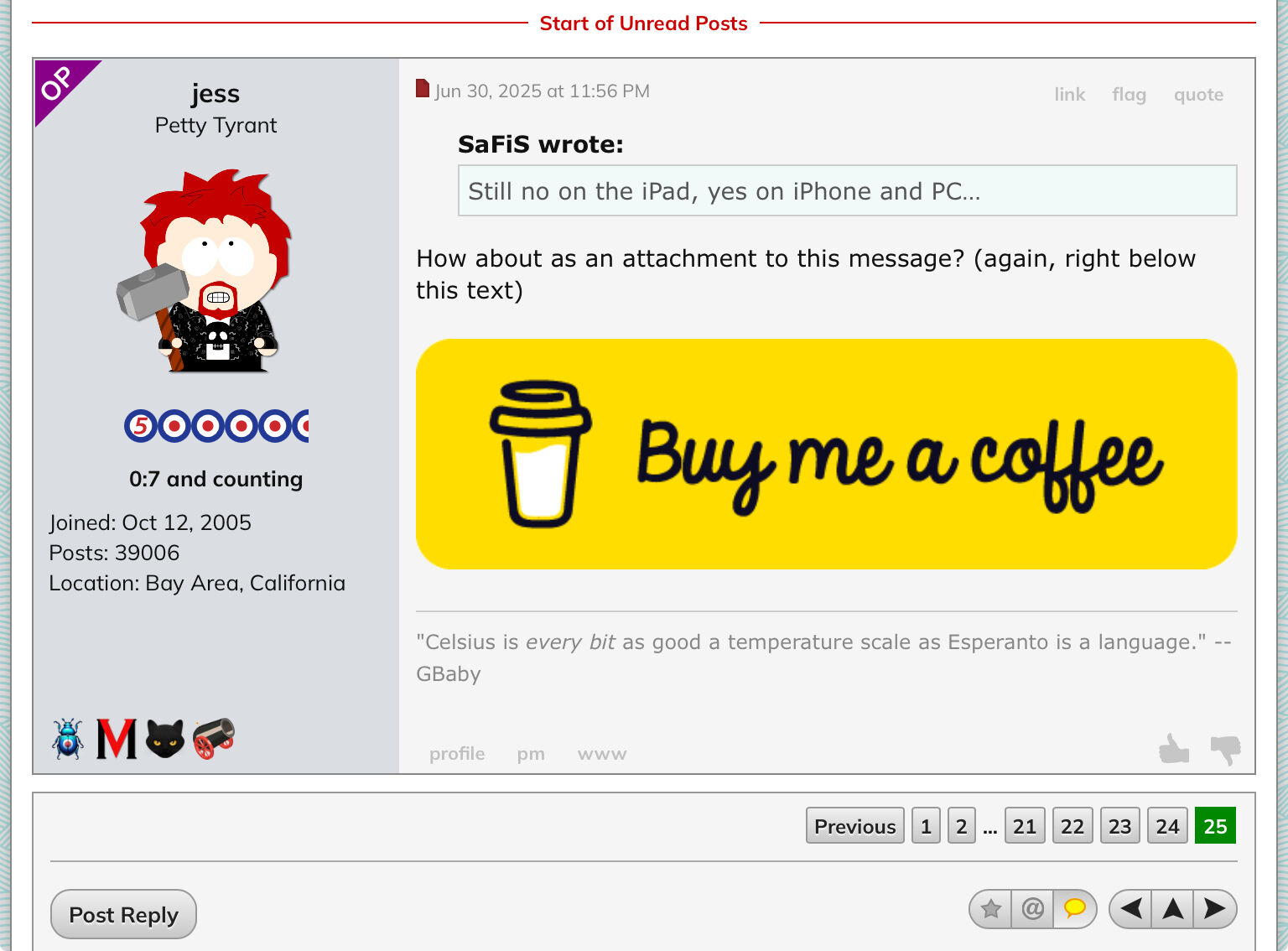Click the Post Reply button
Image resolution: width=1288 pixels, height=951 pixels.
click(x=123, y=914)
